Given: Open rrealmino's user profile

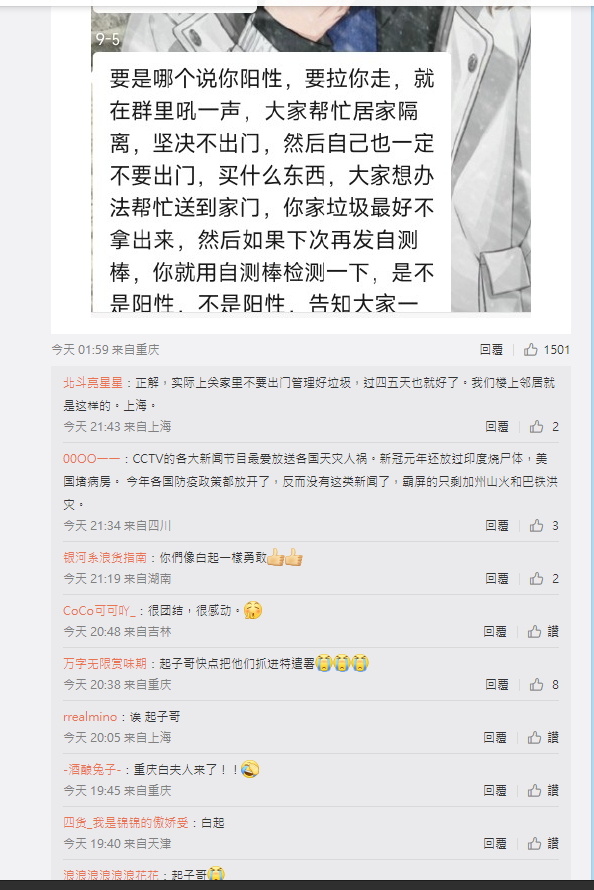Looking at the screenshot, I should 90,717.
